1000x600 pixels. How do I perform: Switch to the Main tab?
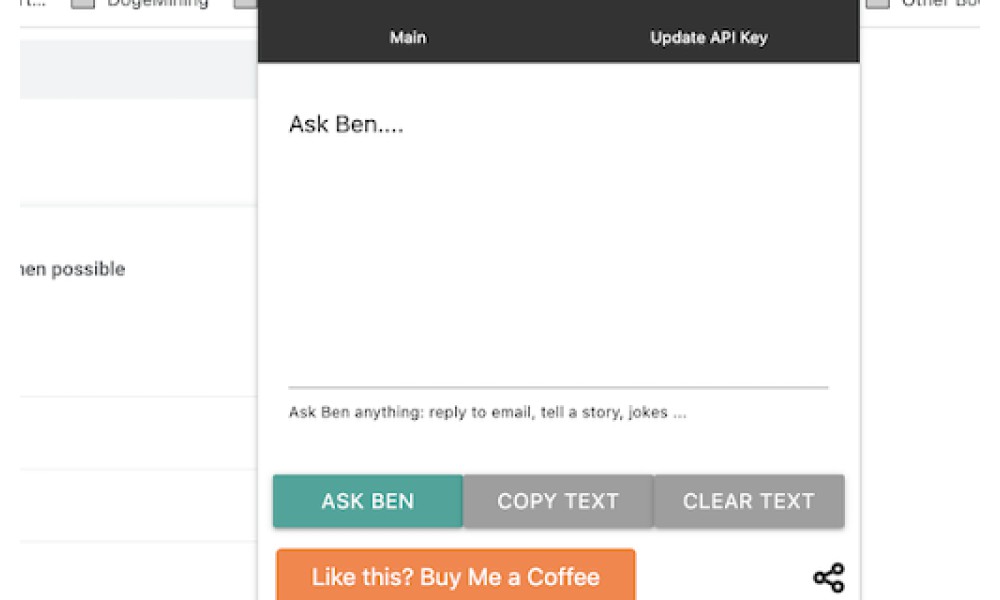[408, 38]
